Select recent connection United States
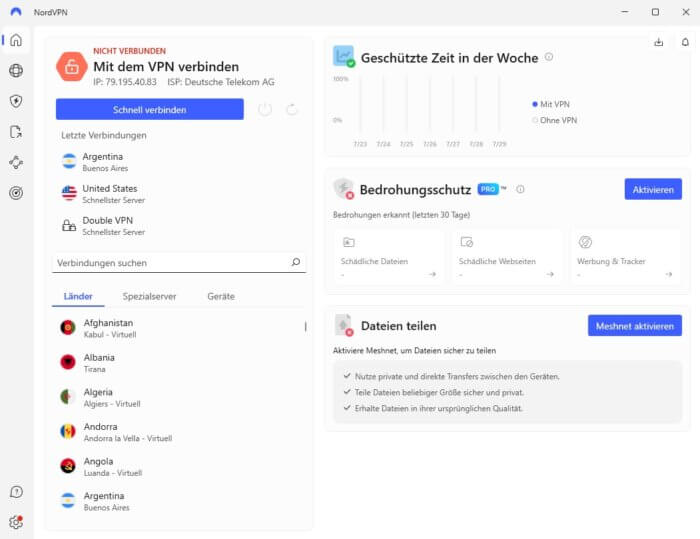This screenshot has width=700, height=539. [179, 194]
